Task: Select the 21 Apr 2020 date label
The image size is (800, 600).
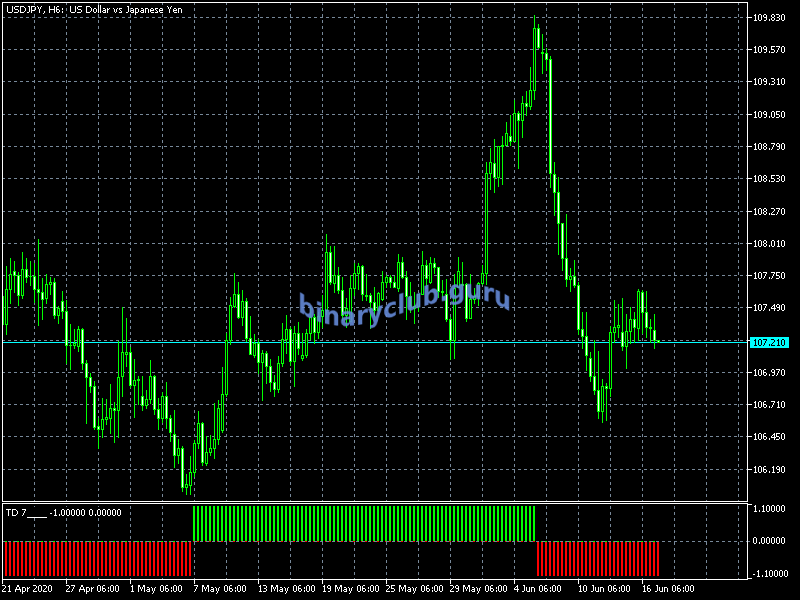Action: pyautogui.click(x=30, y=588)
